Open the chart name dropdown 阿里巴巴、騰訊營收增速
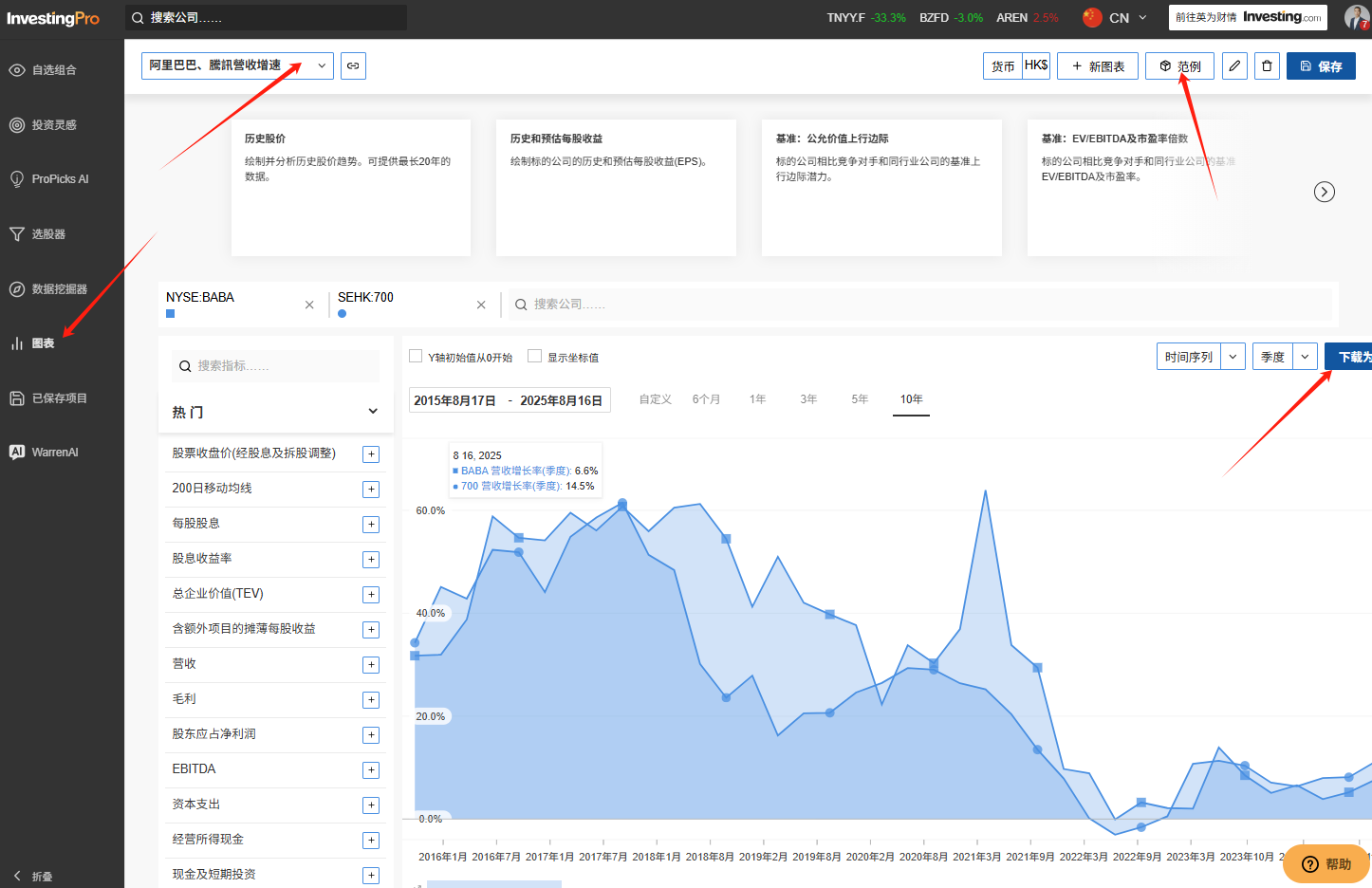The width and height of the screenshot is (1372, 888). pos(237,65)
